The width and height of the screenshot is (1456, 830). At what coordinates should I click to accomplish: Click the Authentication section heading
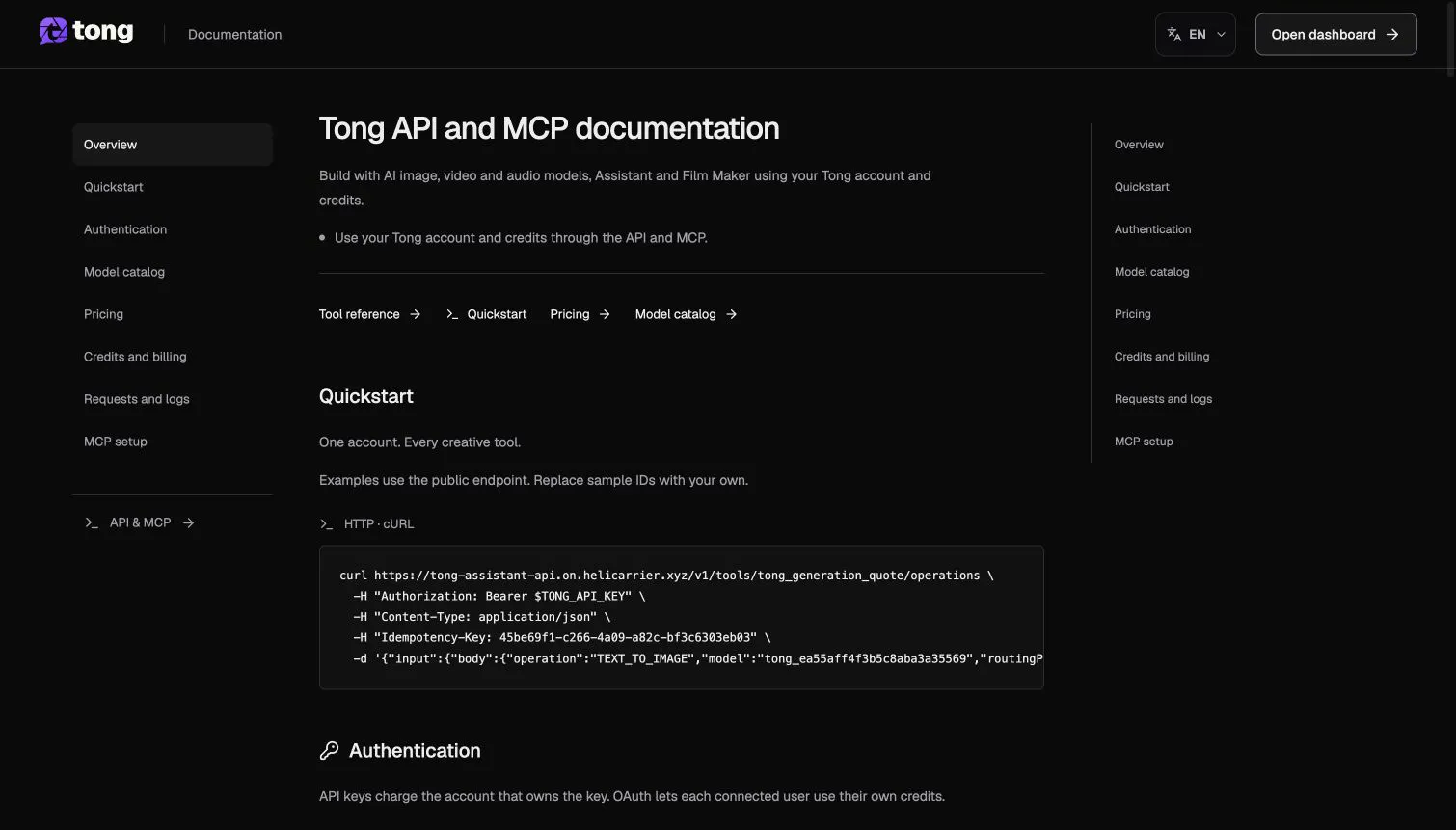click(415, 751)
